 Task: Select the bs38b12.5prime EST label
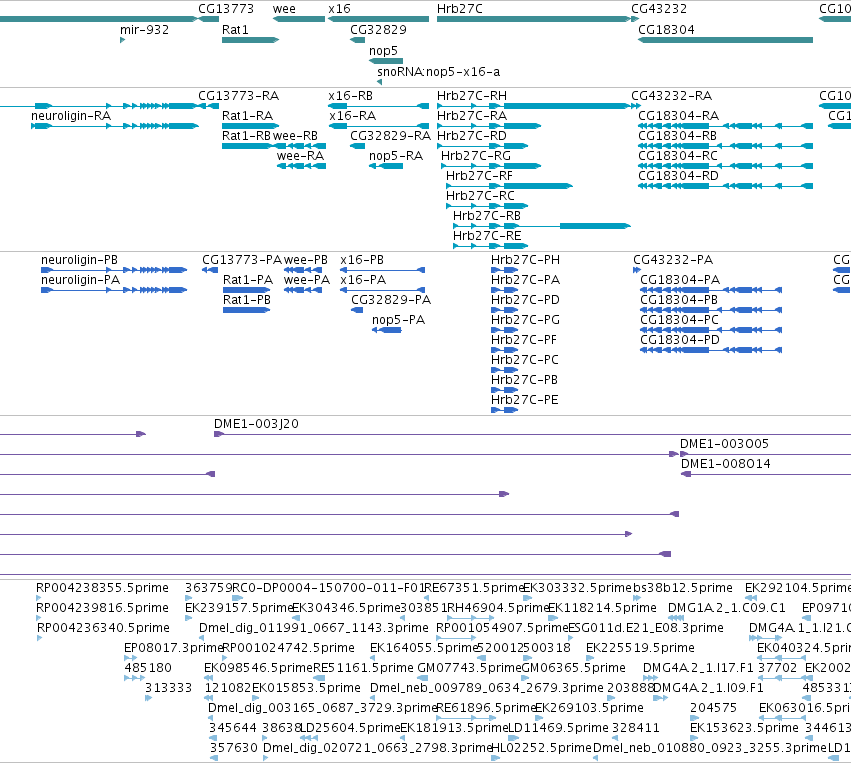[683, 589]
